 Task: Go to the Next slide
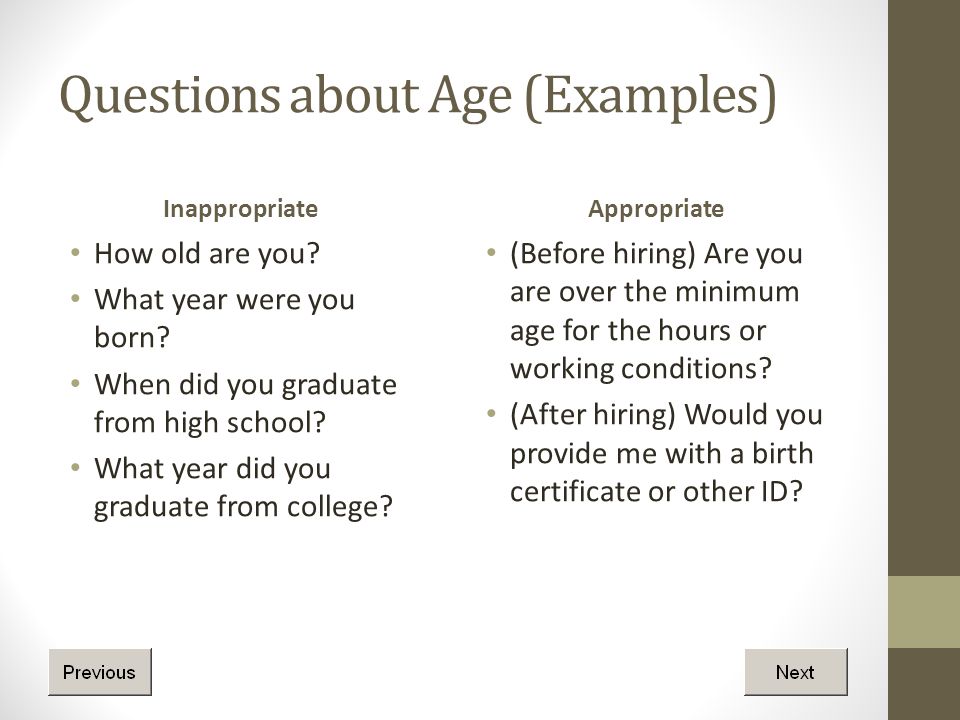coord(795,672)
